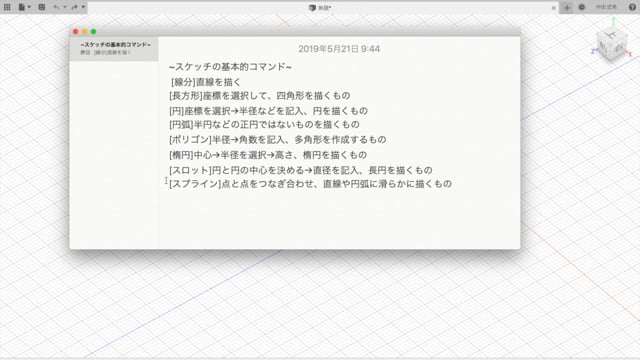Click the note date 2019年5月21日 9:44

339,49
